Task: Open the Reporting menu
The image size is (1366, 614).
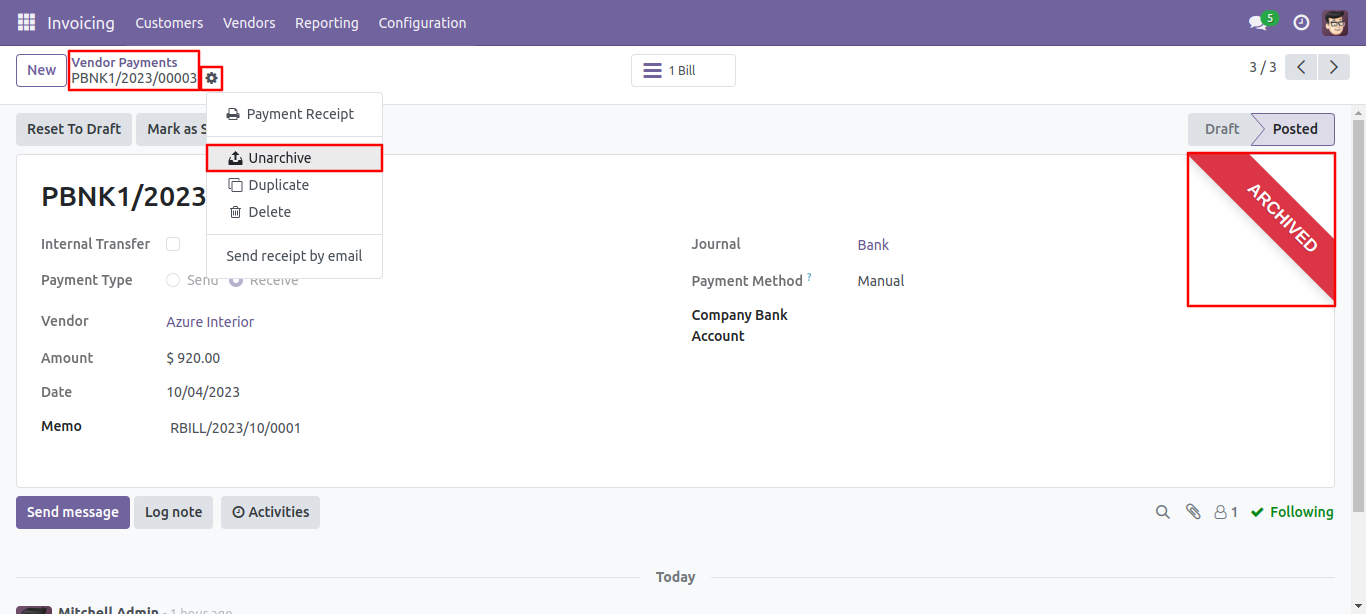Action: pos(327,22)
